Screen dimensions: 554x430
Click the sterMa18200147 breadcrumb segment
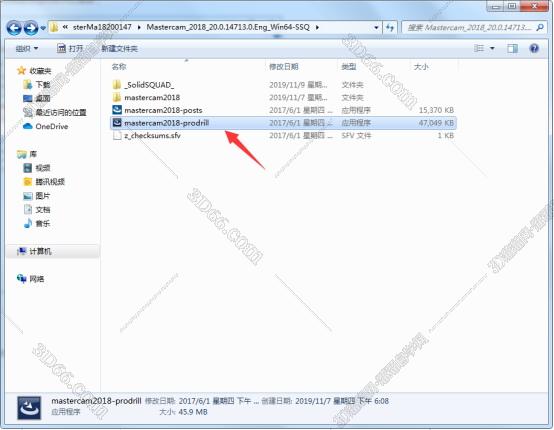(102, 27)
